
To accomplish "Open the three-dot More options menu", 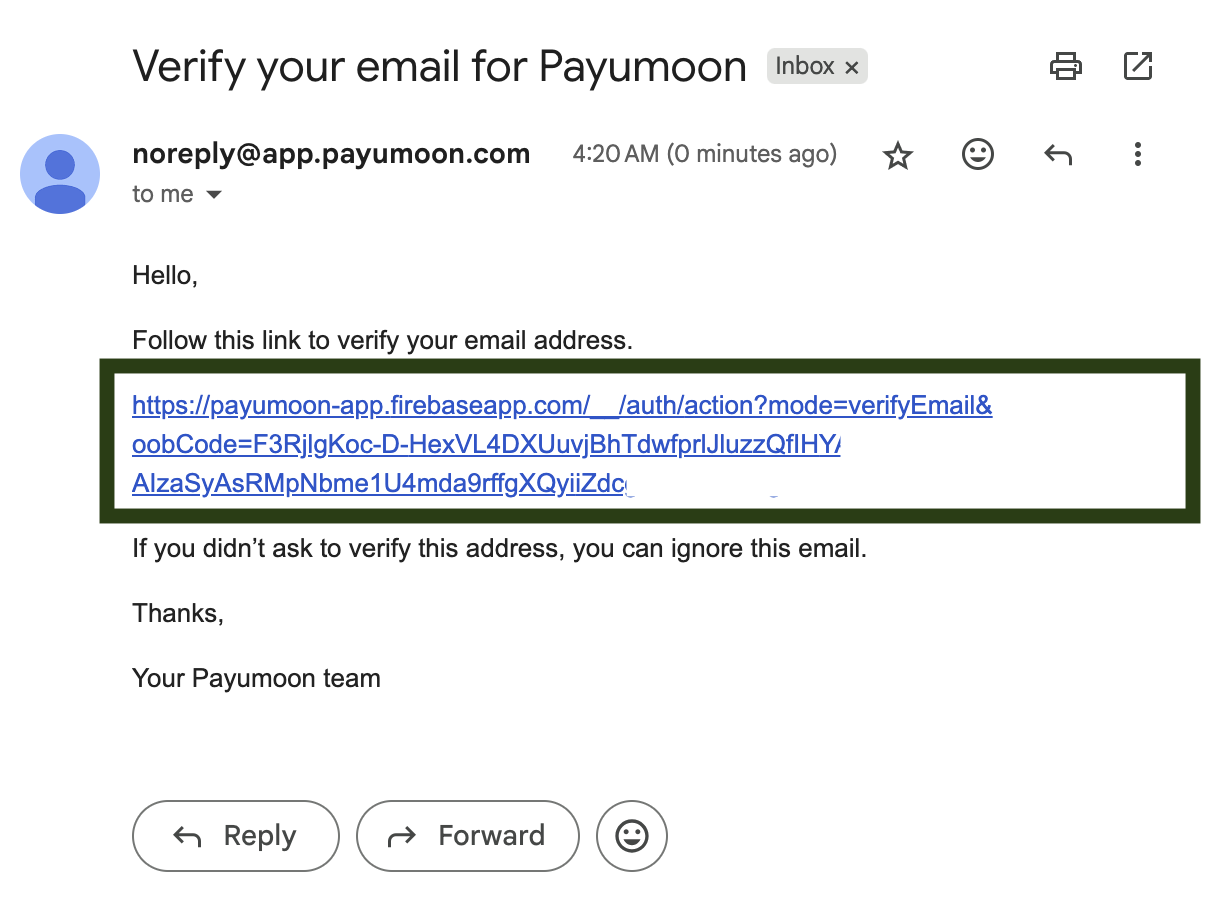I will [1137, 154].
